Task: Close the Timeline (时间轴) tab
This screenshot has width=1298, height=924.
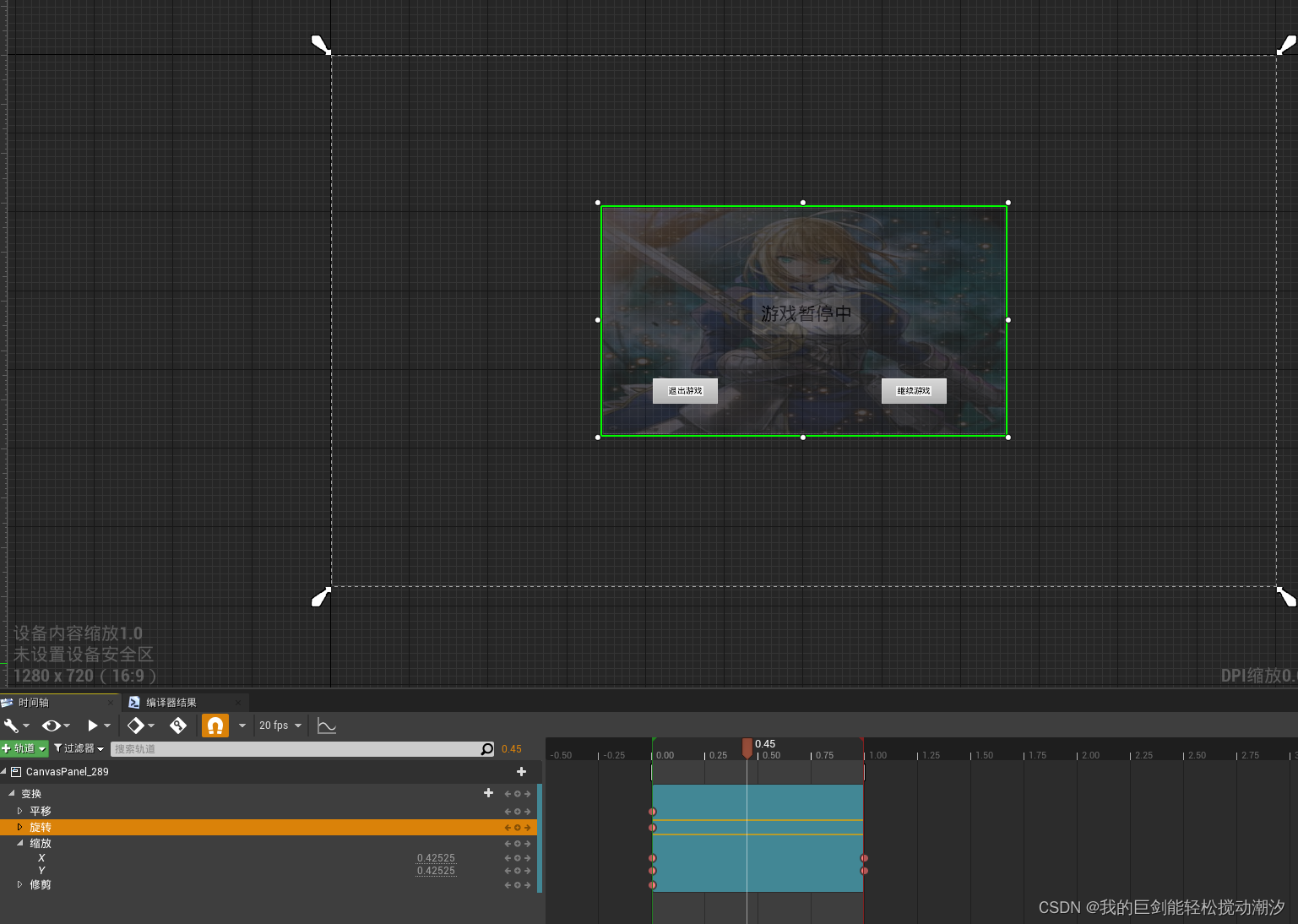Action: click(110, 703)
